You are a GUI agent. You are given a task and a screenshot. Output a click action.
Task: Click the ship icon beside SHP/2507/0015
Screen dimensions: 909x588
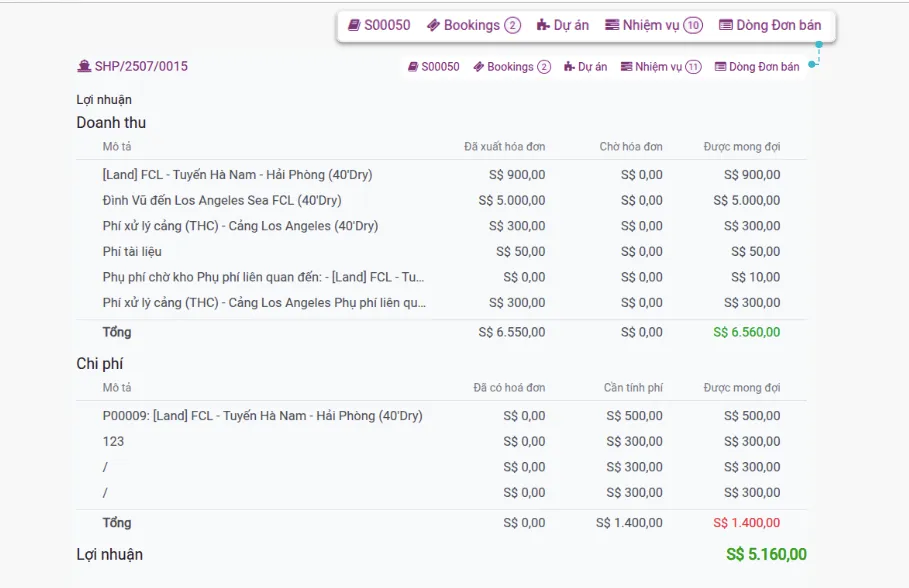[84, 66]
